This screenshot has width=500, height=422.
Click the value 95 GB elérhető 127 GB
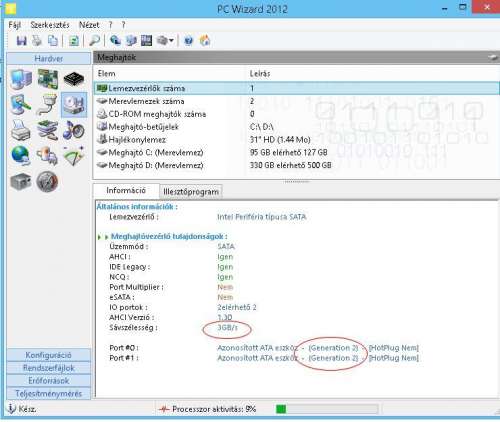pyautogui.click(x=289, y=153)
